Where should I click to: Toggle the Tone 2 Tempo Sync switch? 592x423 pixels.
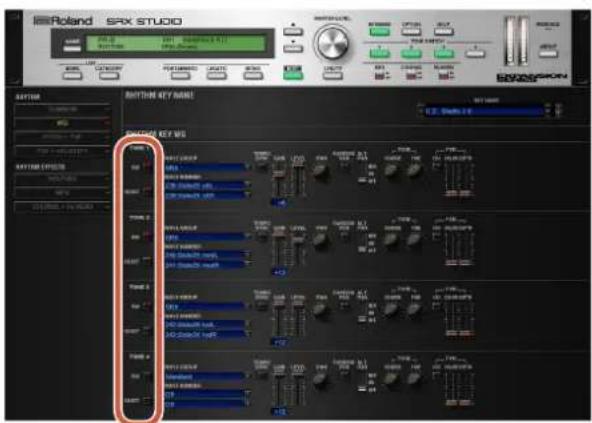[262, 236]
